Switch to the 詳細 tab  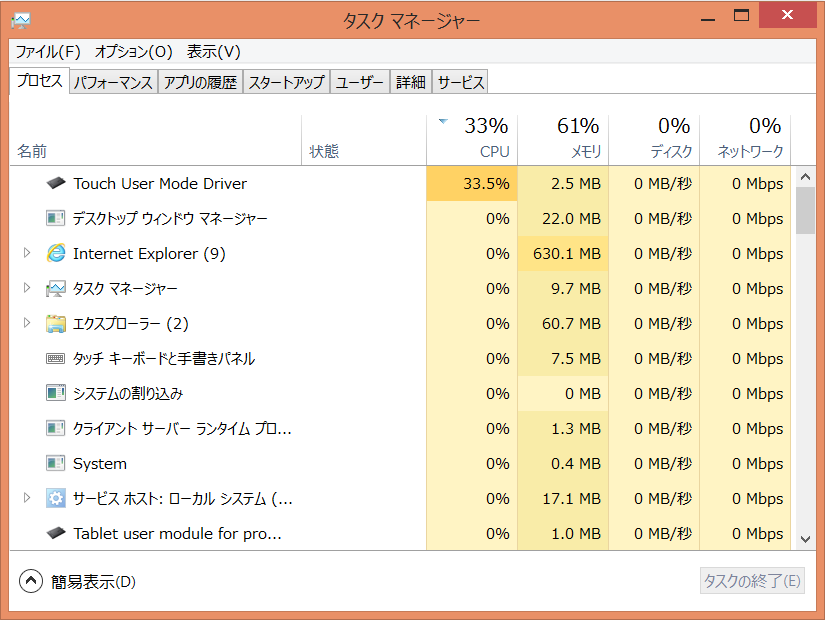pyautogui.click(x=411, y=82)
